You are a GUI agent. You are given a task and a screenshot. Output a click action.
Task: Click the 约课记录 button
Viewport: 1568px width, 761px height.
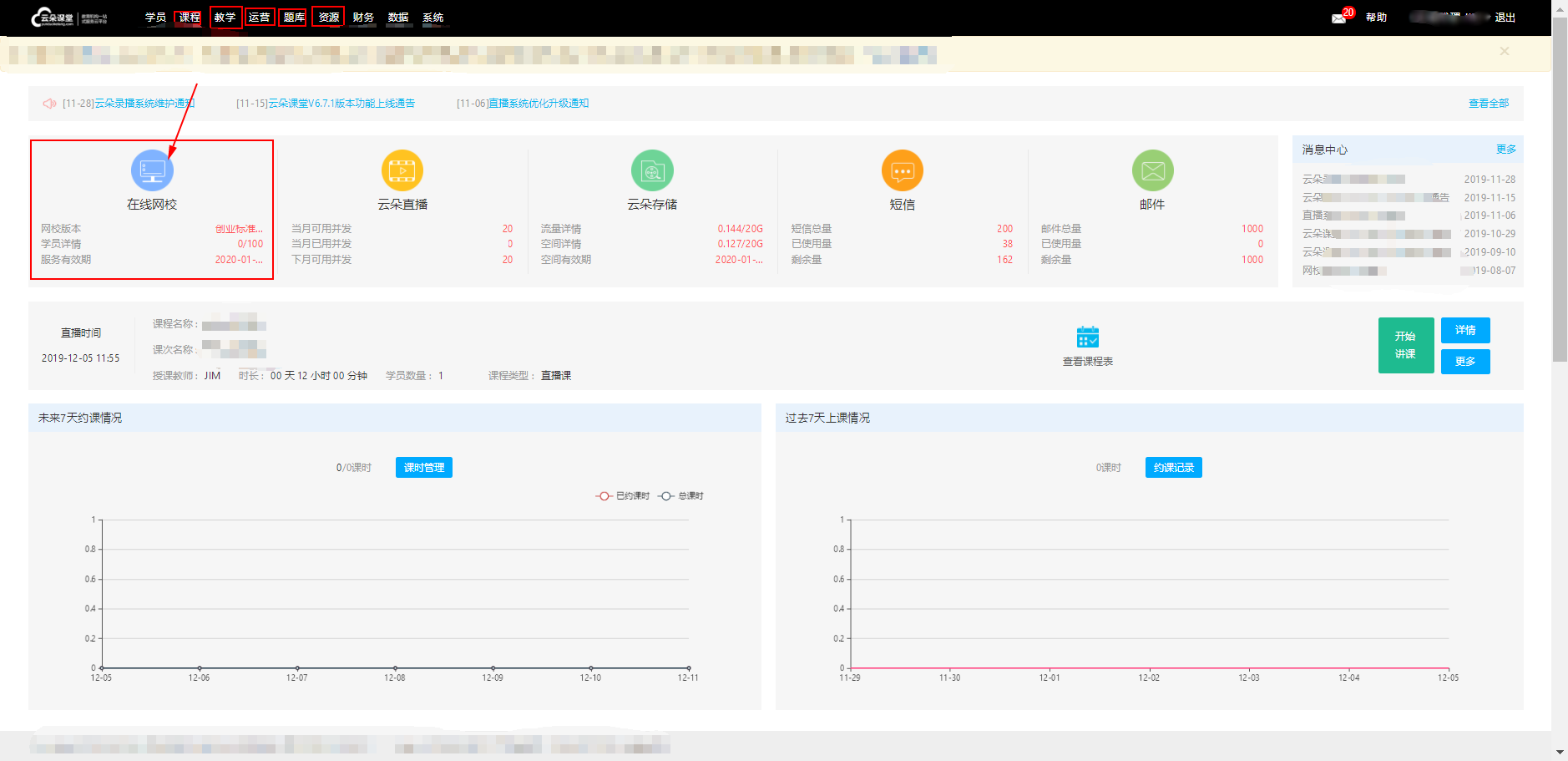pyautogui.click(x=1174, y=468)
